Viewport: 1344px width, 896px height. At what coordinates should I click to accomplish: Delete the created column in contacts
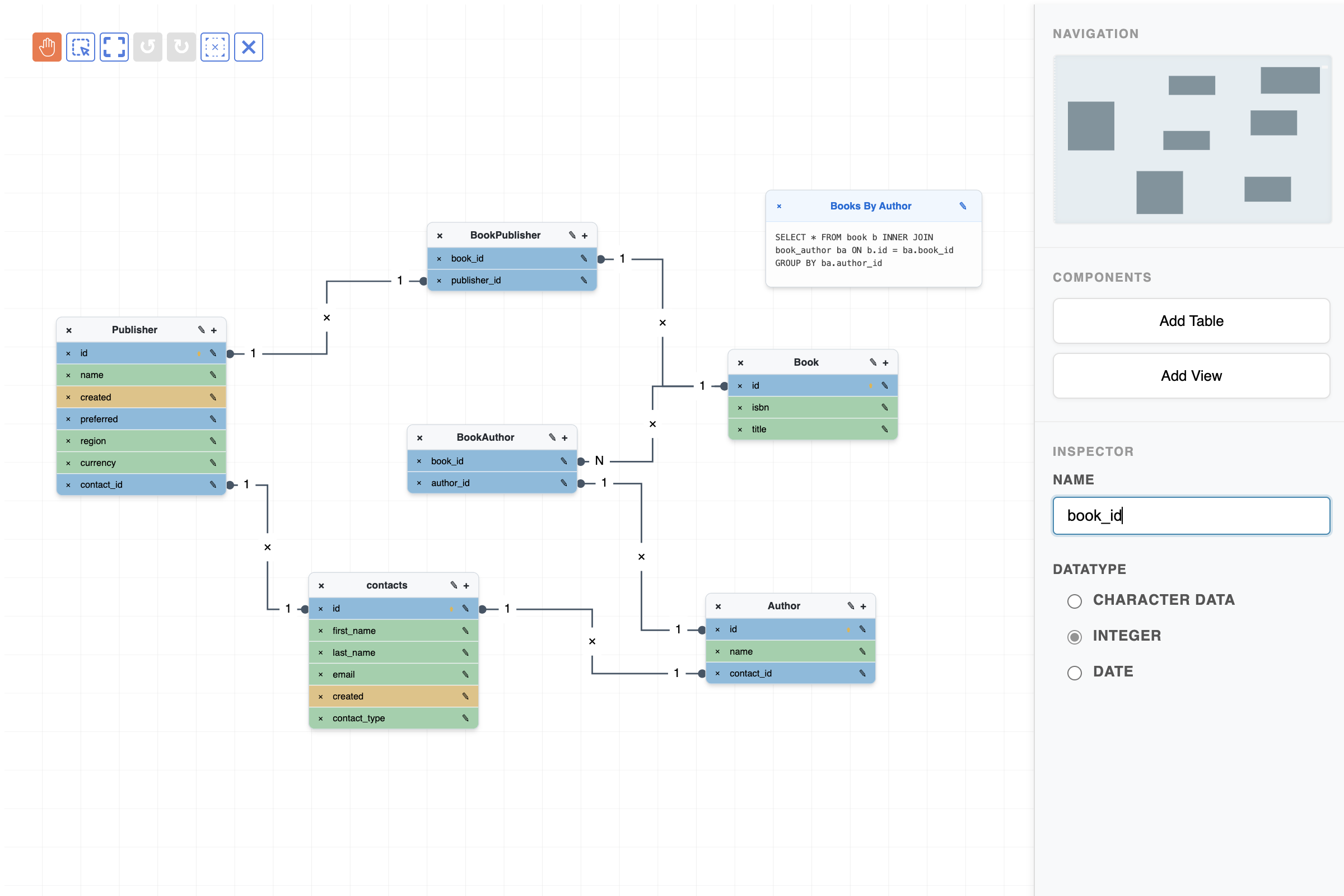click(x=320, y=697)
